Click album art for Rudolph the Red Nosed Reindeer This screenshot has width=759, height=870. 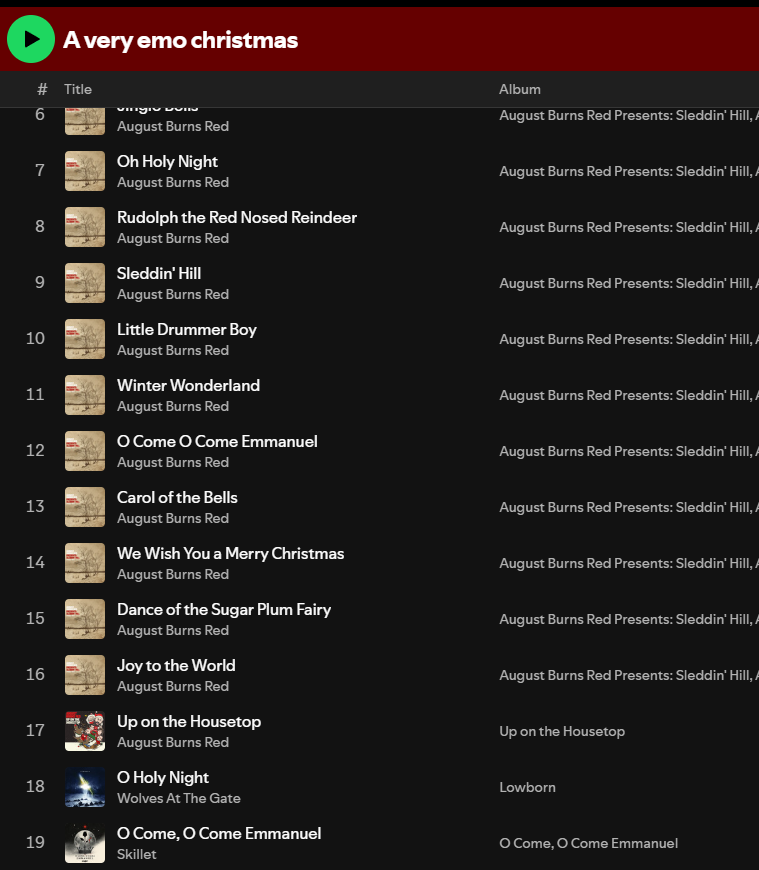click(85, 227)
